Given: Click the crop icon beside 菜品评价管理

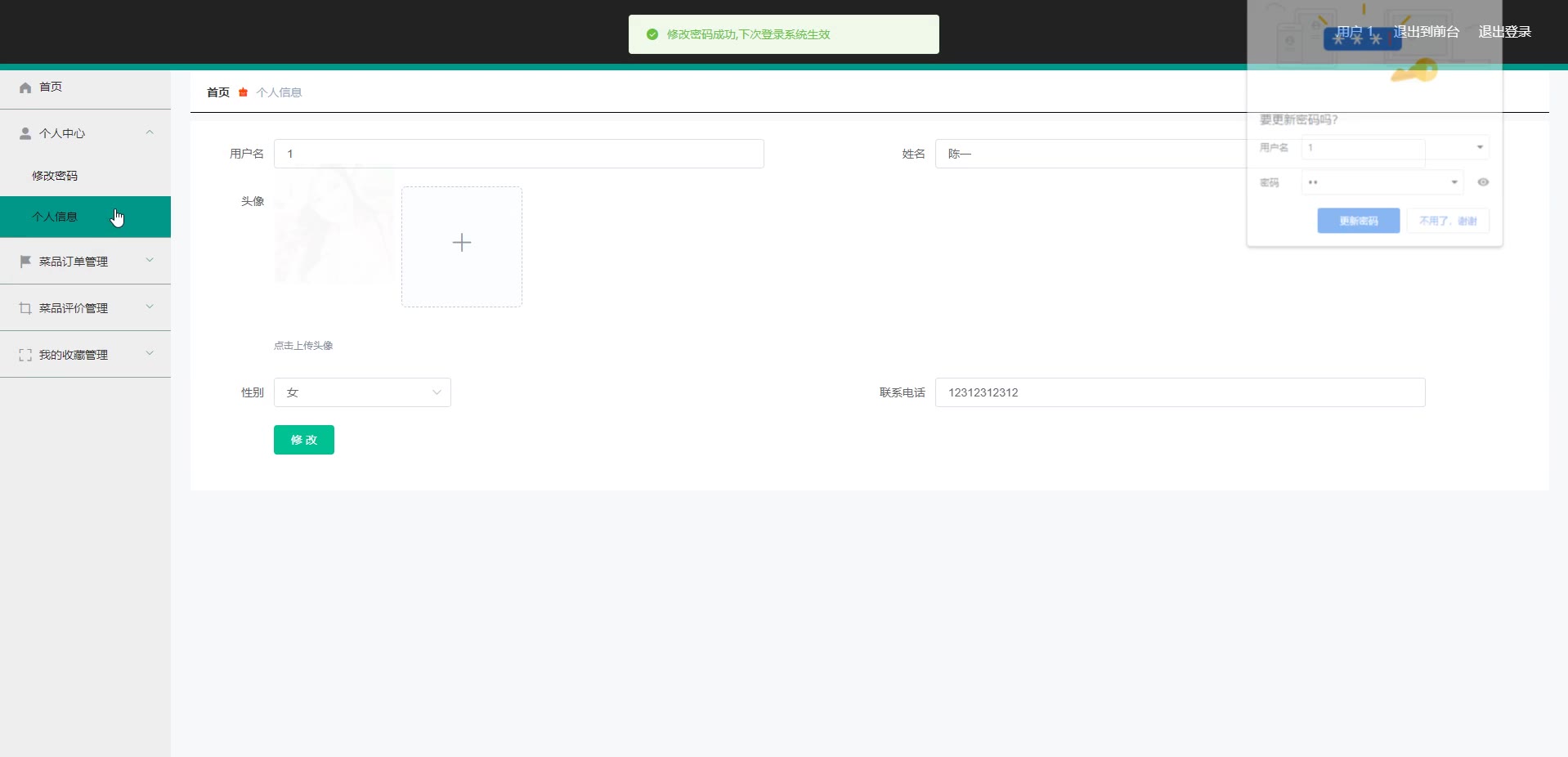Looking at the screenshot, I should coord(25,308).
